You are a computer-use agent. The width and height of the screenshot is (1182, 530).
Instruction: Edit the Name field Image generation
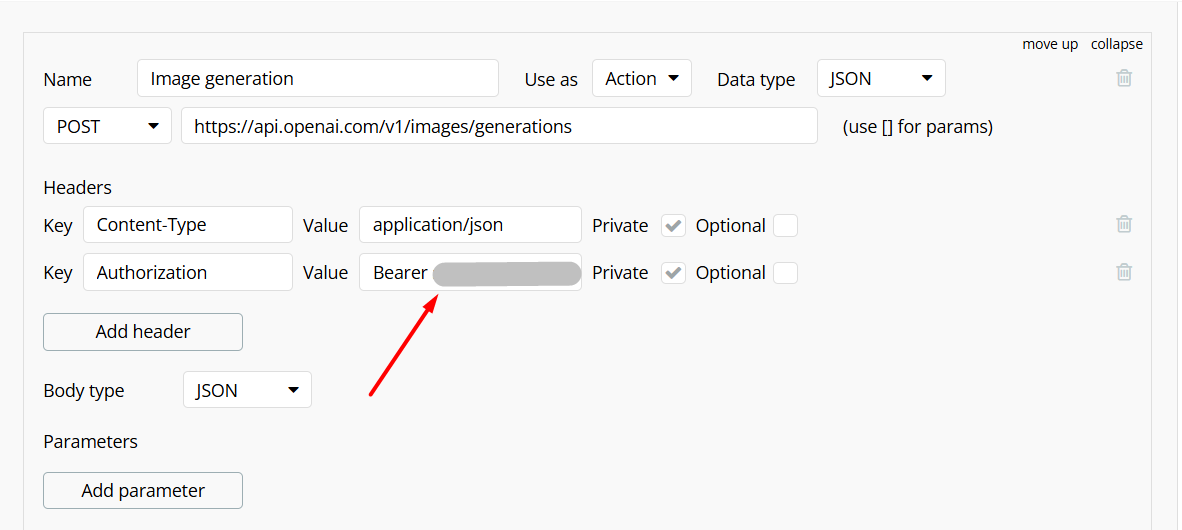click(317, 78)
